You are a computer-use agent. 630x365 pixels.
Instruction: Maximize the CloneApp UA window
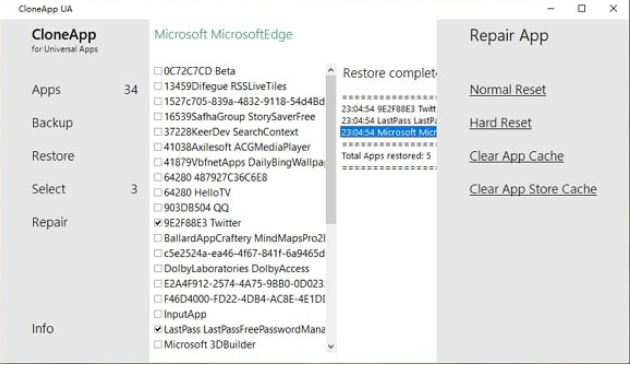click(581, 8)
